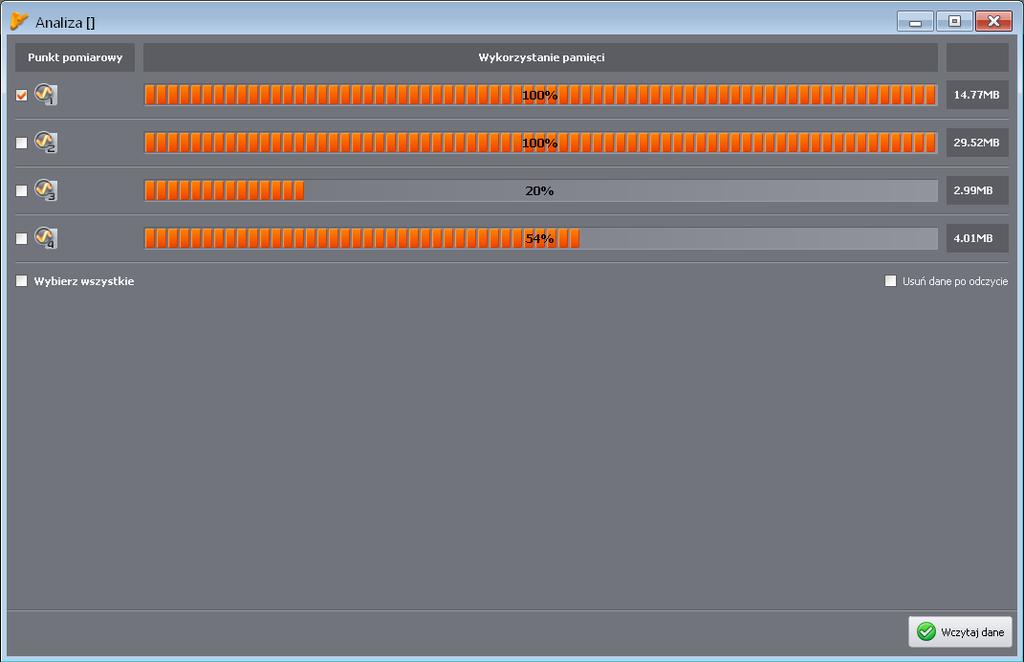Enable Usuń dane po odczycie option
Screen dimensions: 1024x662
pyautogui.click(x=890, y=281)
